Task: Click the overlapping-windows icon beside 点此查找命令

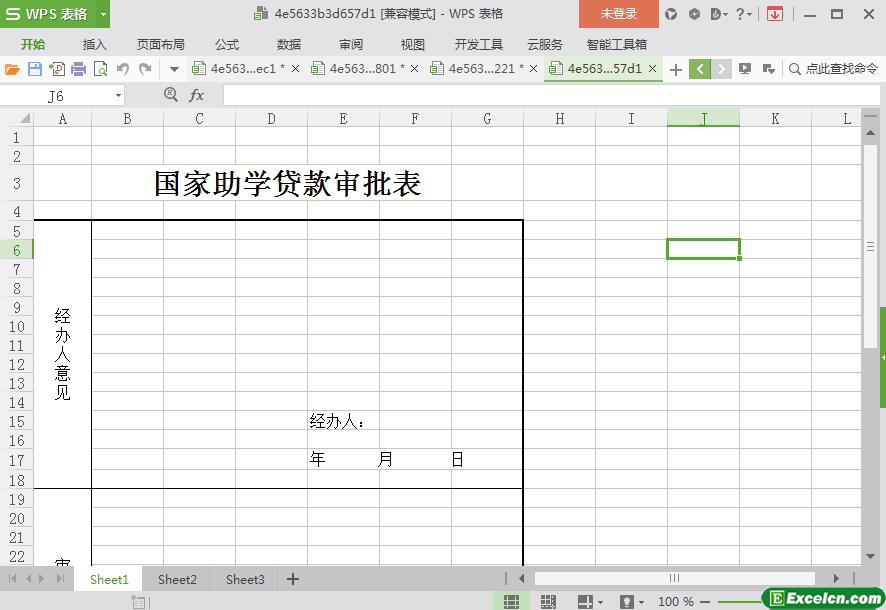Action: (x=768, y=69)
